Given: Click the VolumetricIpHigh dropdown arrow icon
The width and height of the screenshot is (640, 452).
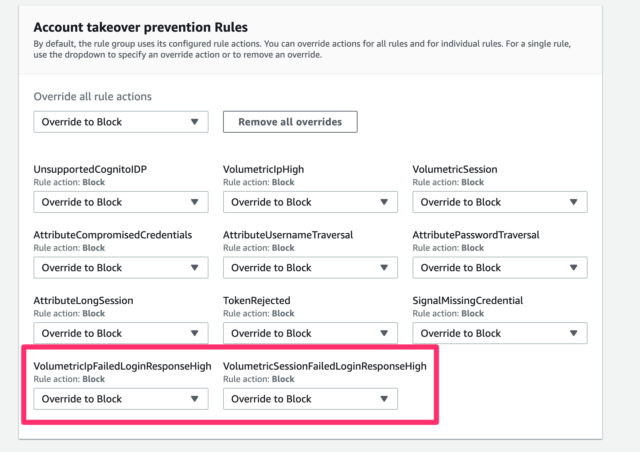Looking at the screenshot, I should [384, 202].
